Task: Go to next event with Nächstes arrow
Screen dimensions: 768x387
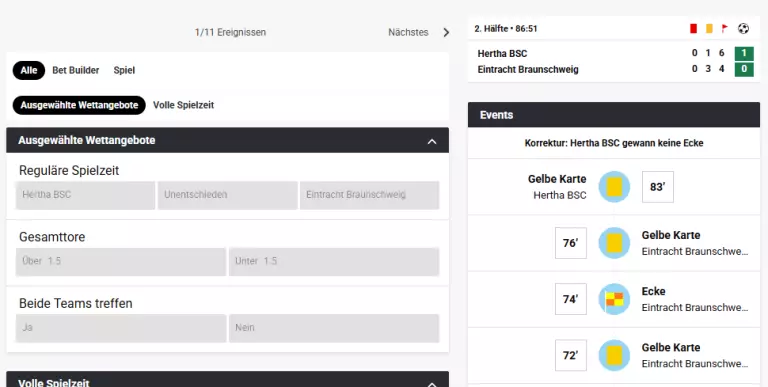Action: [x=446, y=32]
